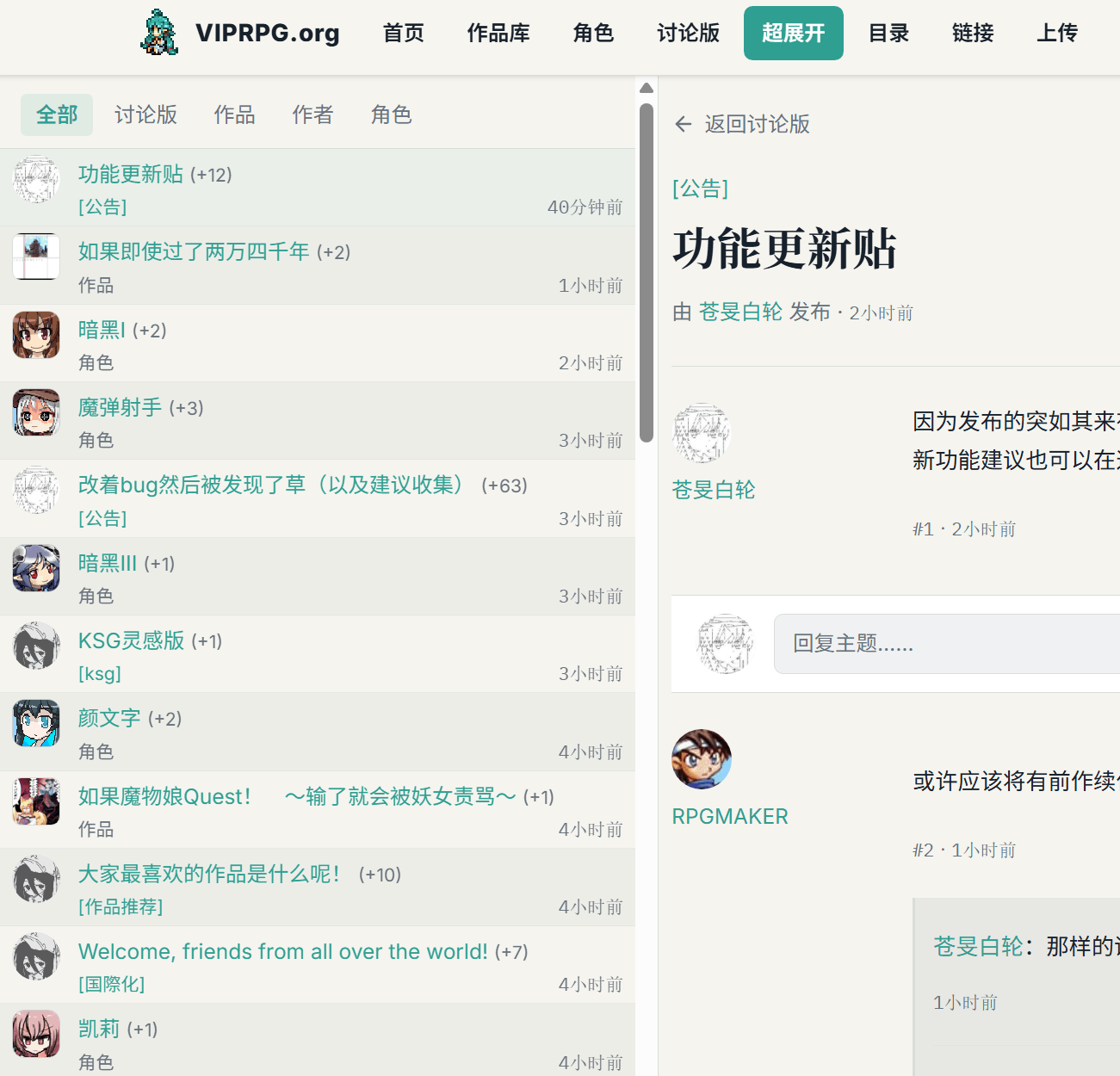The image size is (1120, 1076).
Task: Click the [国際化] tag link
Action: tap(112, 984)
